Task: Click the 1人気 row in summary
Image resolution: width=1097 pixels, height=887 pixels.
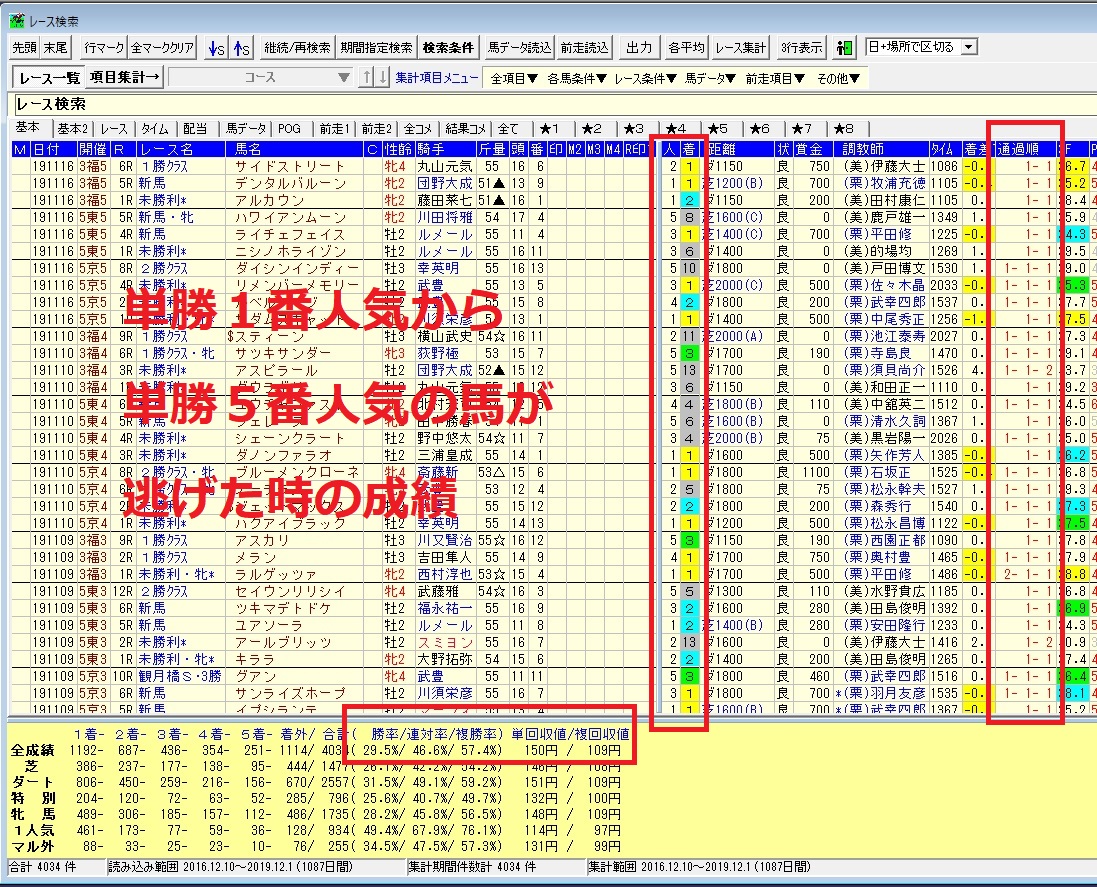Action: tap(316, 830)
